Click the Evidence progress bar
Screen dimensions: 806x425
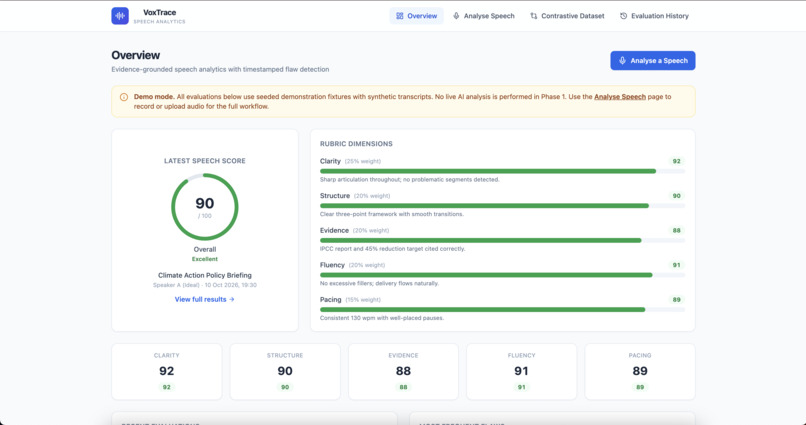click(x=502, y=241)
